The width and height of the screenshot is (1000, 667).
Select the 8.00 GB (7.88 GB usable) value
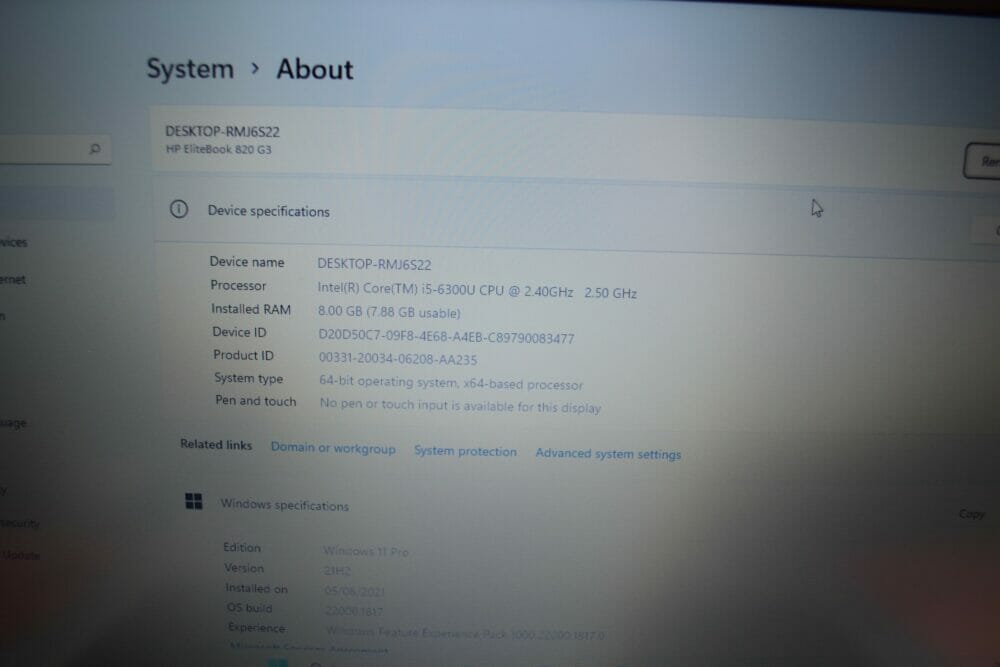pyautogui.click(x=389, y=312)
